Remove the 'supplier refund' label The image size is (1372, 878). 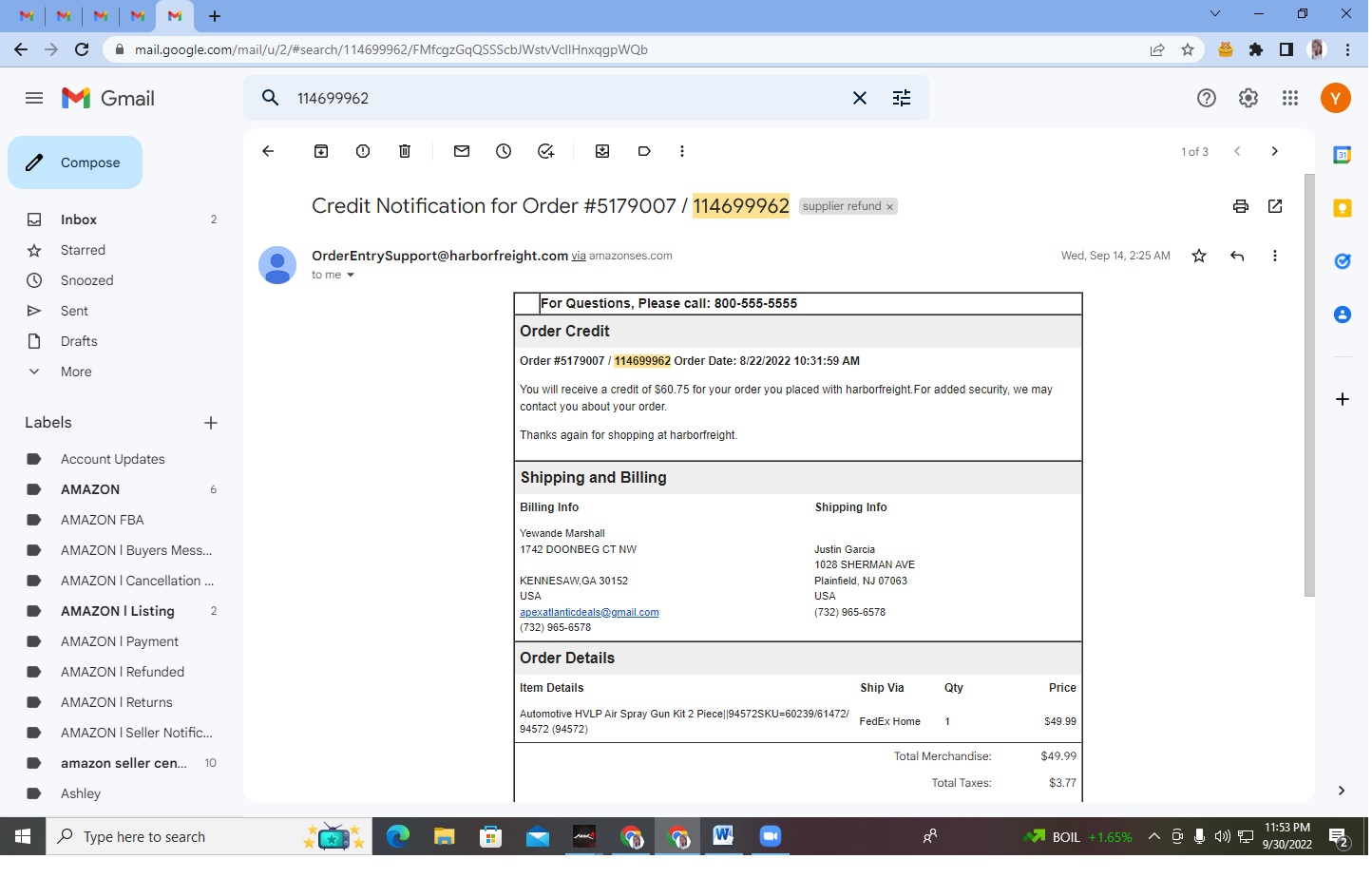click(x=890, y=207)
